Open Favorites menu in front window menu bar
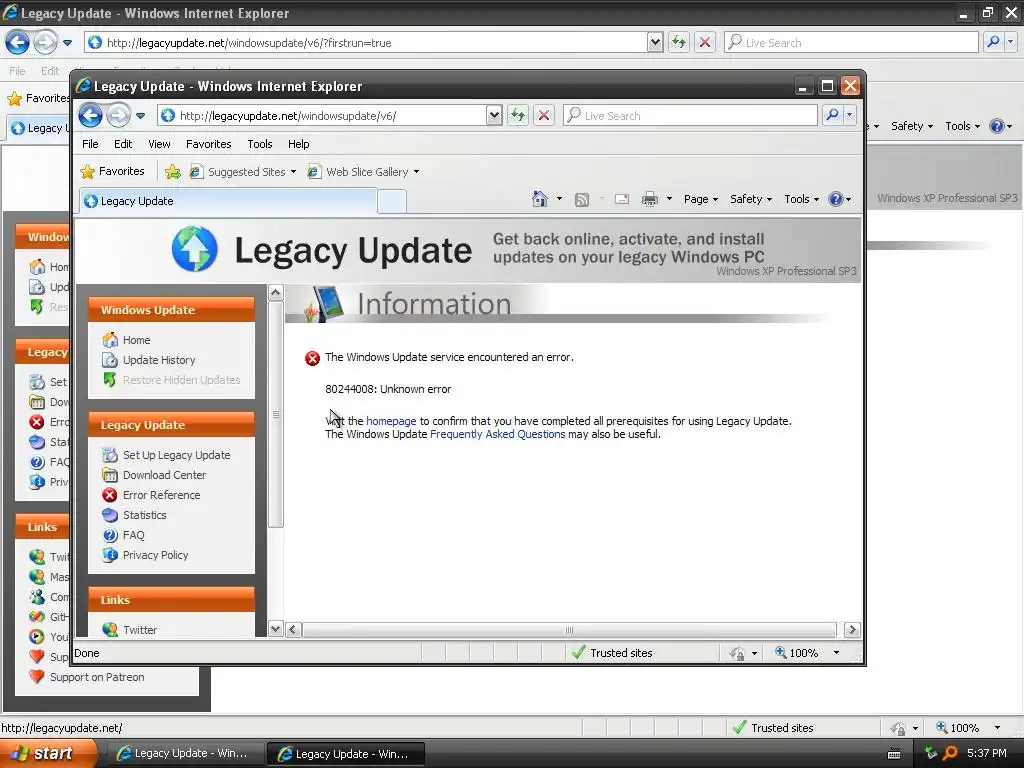 coord(208,144)
